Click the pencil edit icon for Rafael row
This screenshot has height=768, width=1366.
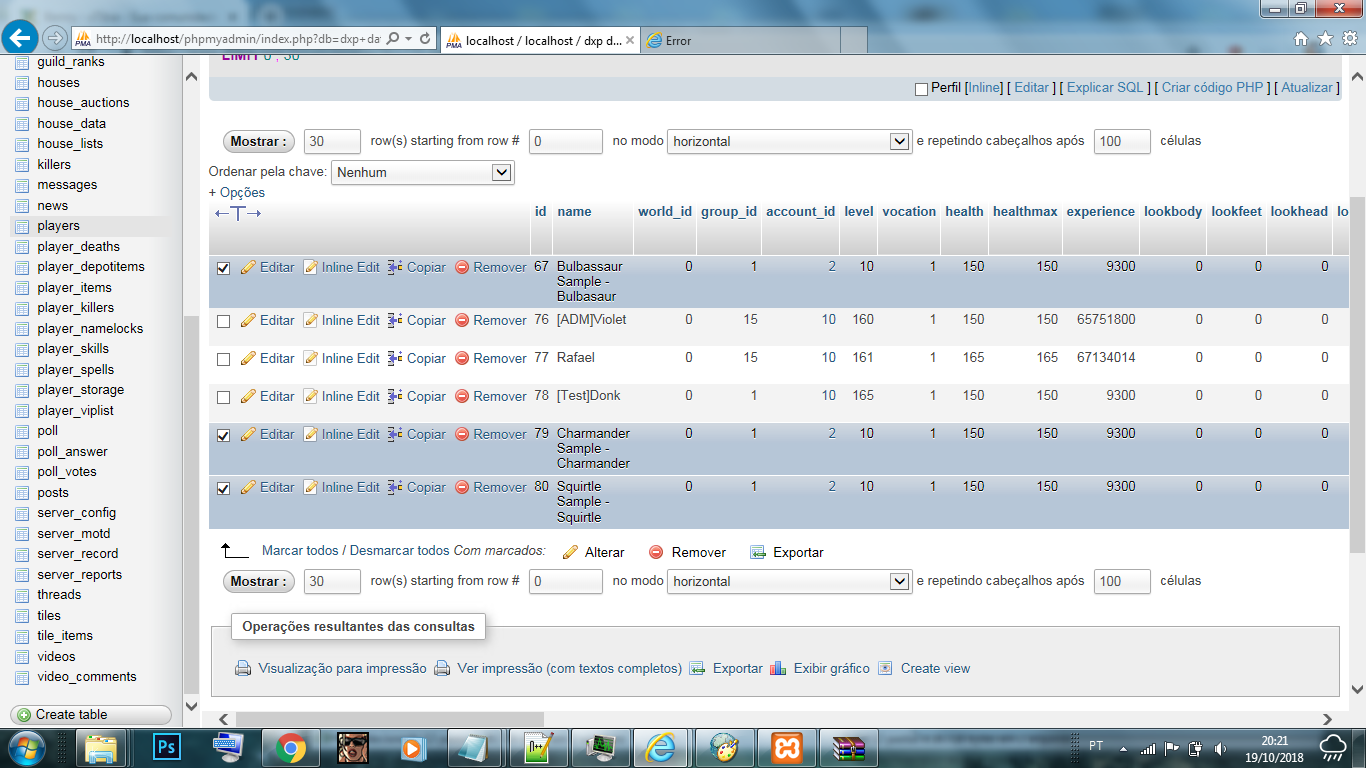tap(248, 358)
